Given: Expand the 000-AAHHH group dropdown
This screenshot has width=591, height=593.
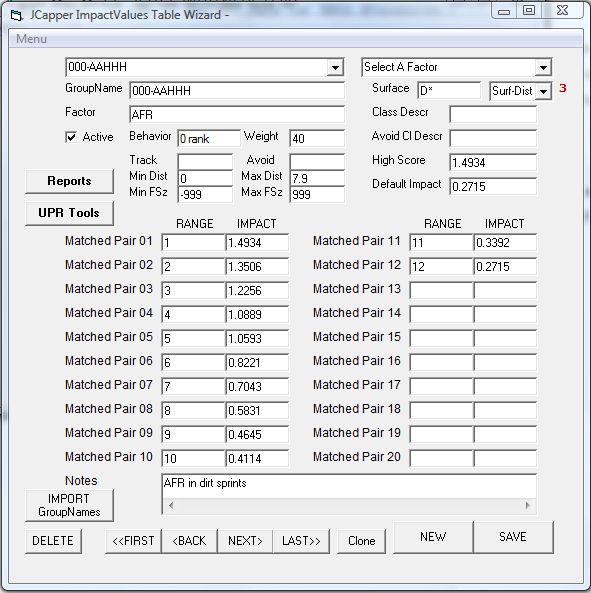Looking at the screenshot, I should point(335,68).
